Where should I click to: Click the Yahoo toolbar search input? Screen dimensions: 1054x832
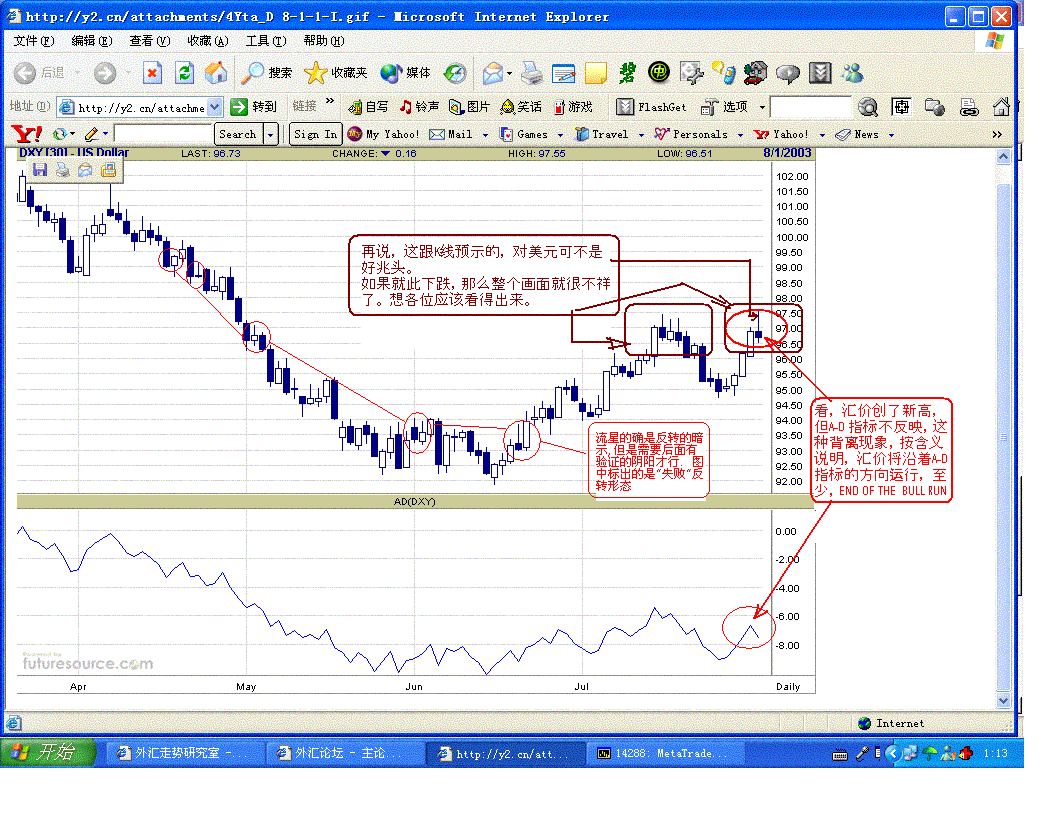162,134
